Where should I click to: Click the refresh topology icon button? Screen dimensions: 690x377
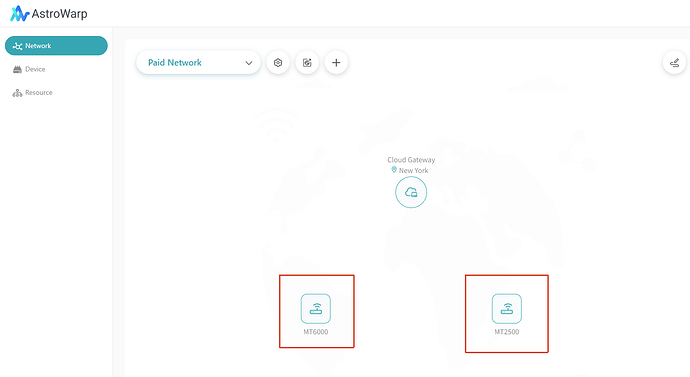307,62
